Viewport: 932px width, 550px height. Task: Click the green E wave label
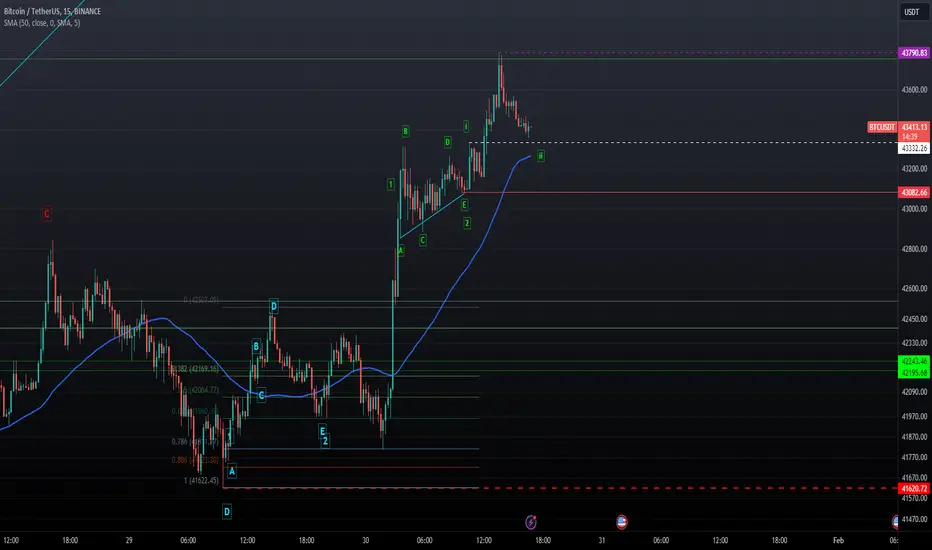coord(464,205)
